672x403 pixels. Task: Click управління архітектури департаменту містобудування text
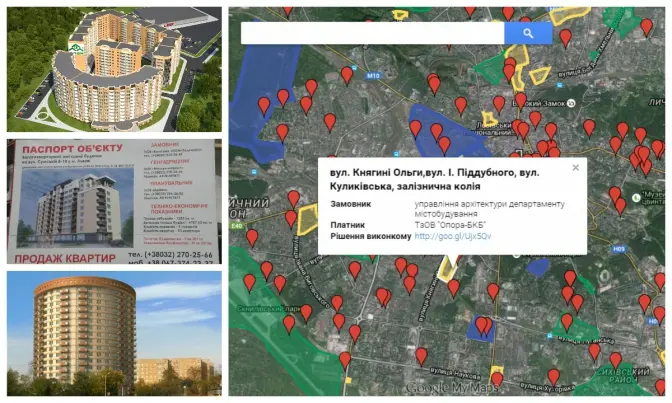tap(489, 209)
